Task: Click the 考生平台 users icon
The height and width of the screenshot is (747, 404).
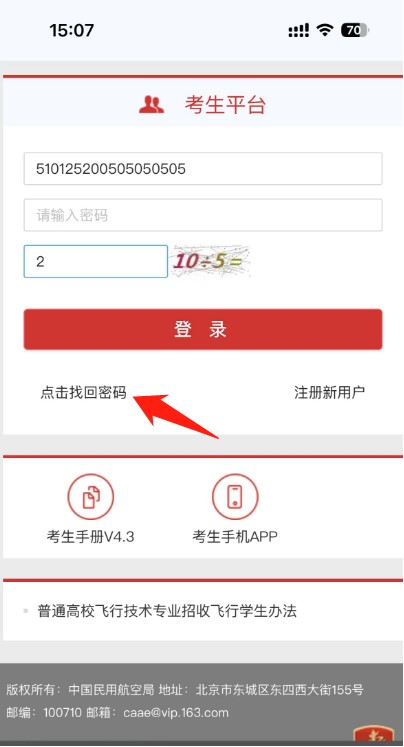Action: click(152, 105)
